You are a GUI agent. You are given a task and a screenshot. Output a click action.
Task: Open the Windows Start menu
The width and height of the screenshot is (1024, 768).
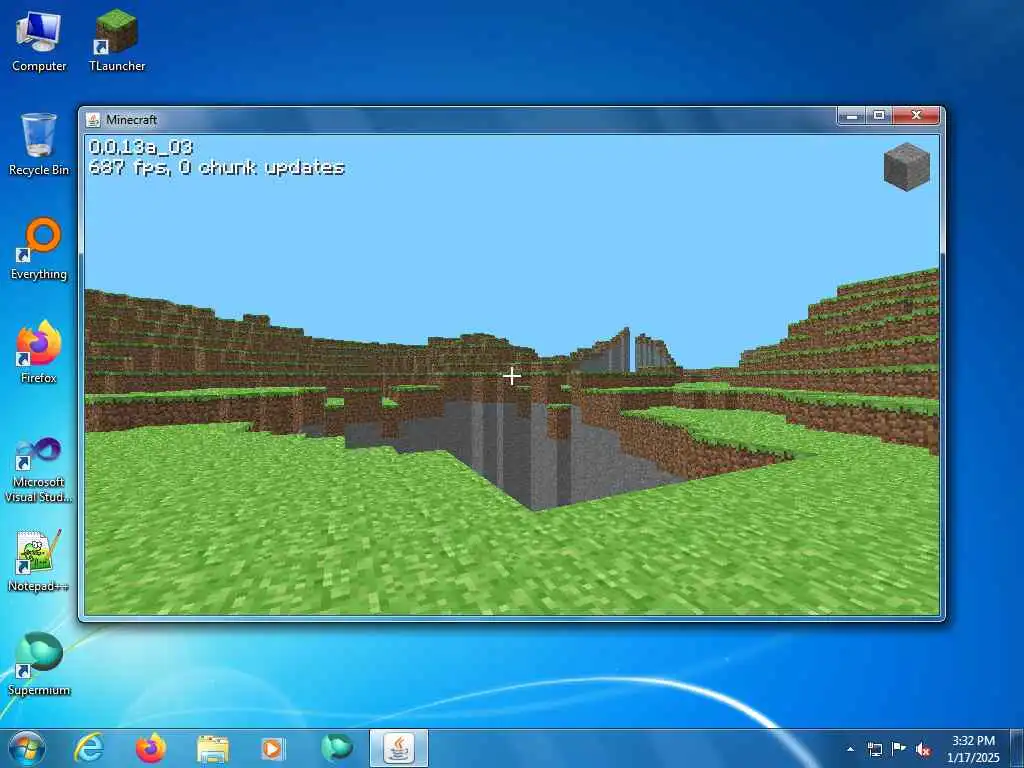pyautogui.click(x=27, y=748)
